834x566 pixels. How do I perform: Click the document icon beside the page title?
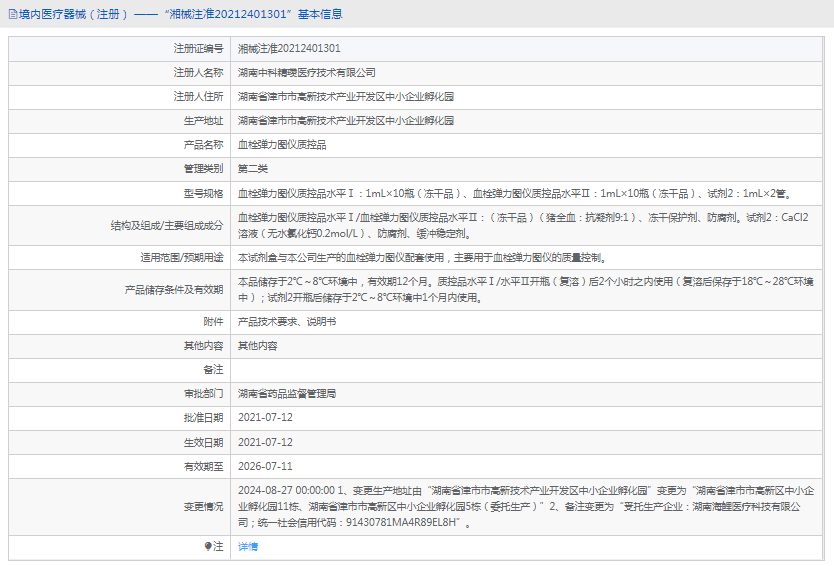pyautogui.click(x=13, y=14)
